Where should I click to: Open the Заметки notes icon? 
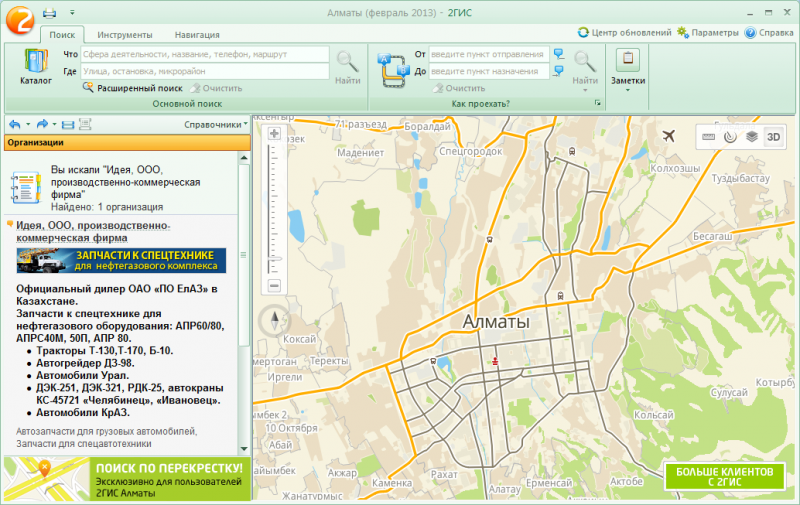tap(628, 60)
